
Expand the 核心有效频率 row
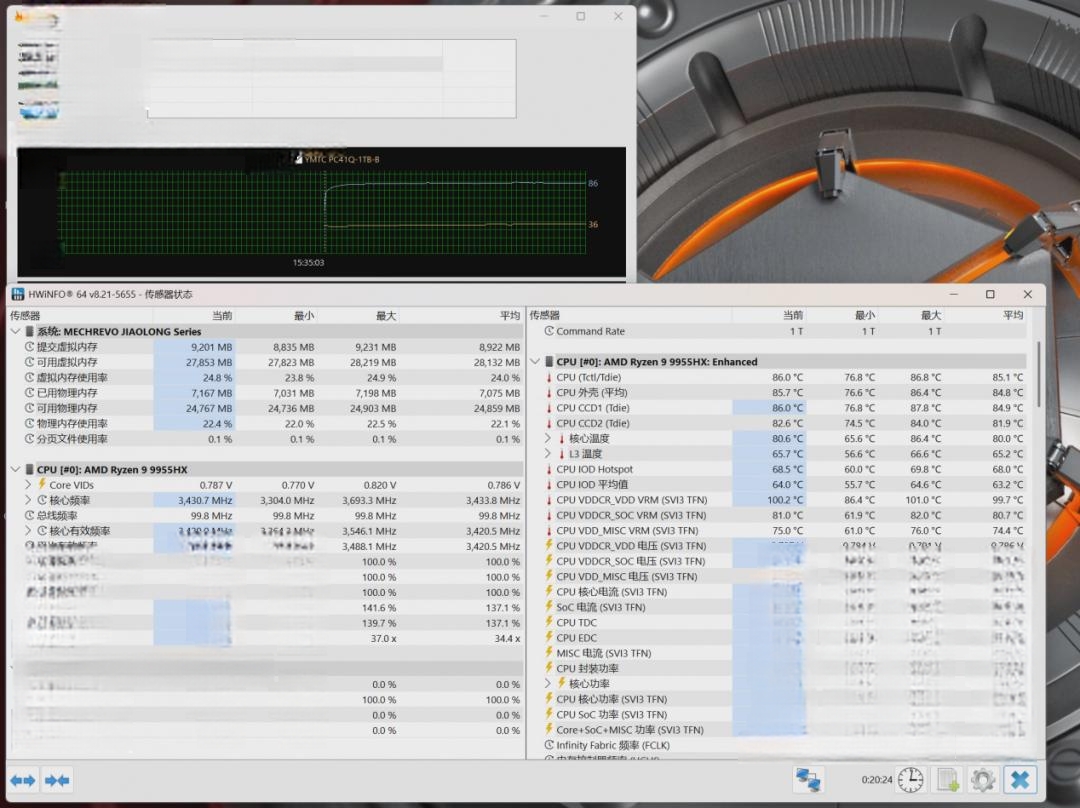pos(28,530)
